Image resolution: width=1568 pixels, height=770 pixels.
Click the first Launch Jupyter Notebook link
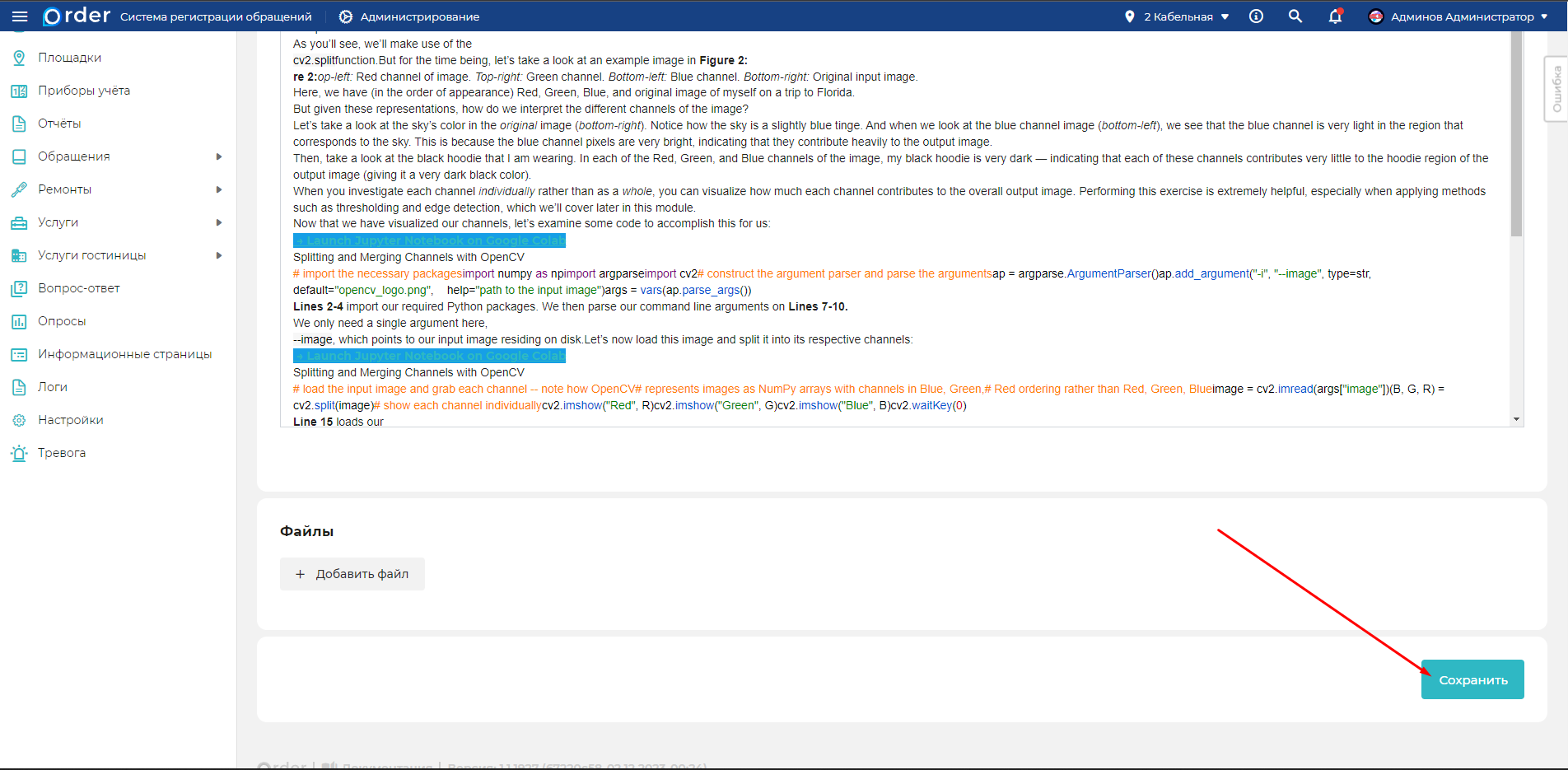[x=430, y=240]
